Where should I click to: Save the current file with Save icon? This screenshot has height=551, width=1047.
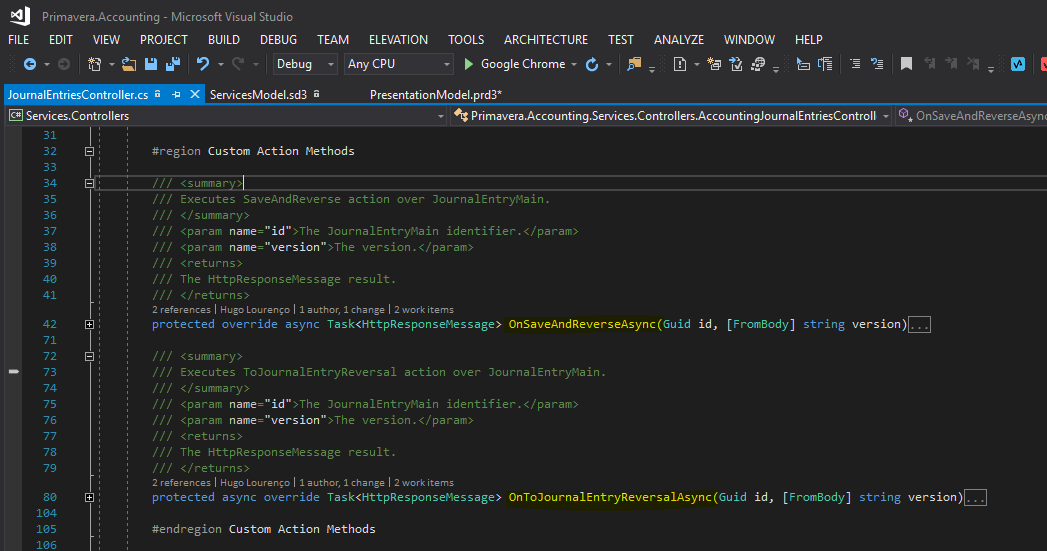(x=151, y=64)
